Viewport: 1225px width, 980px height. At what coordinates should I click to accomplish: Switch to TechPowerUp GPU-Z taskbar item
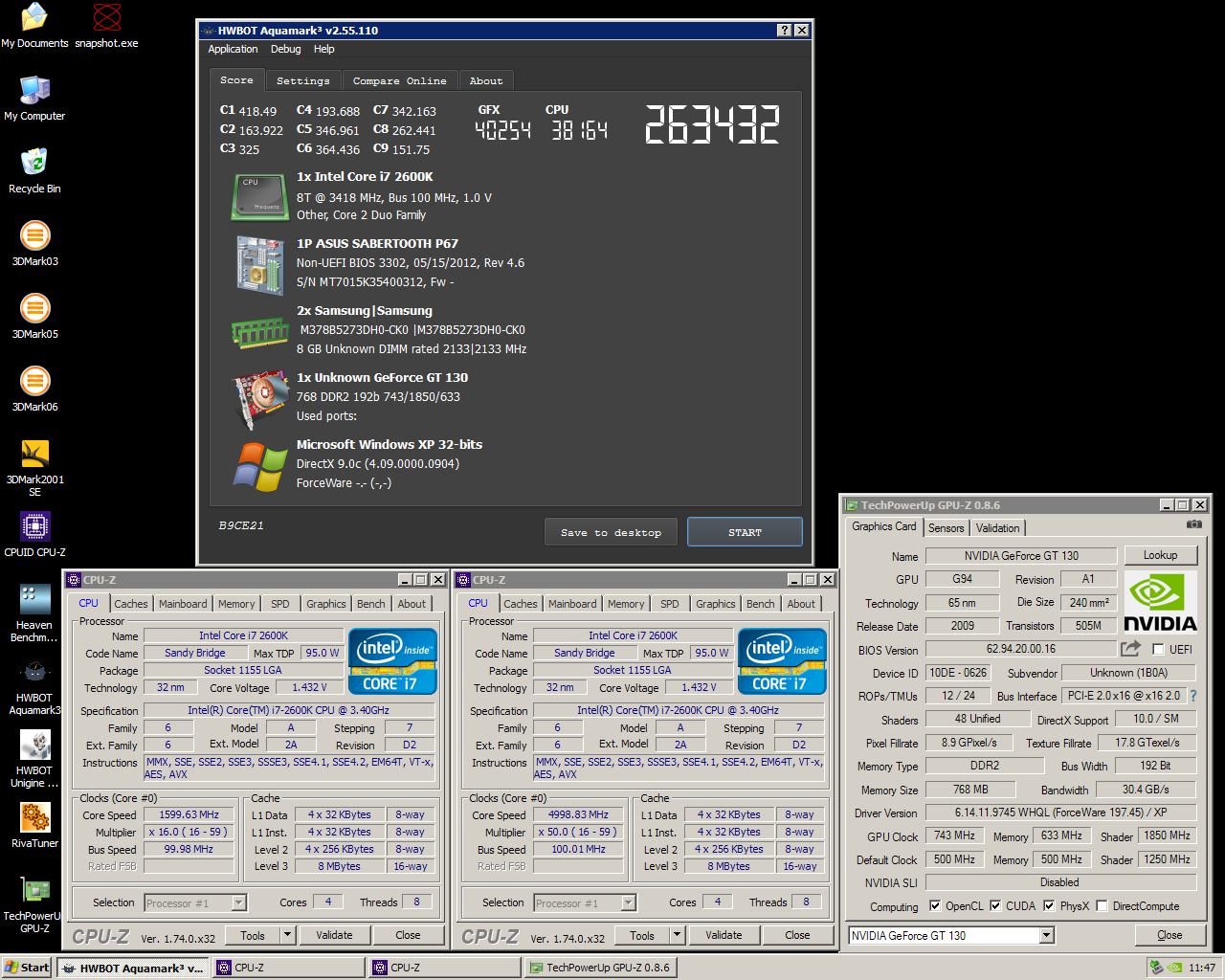(600, 968)
